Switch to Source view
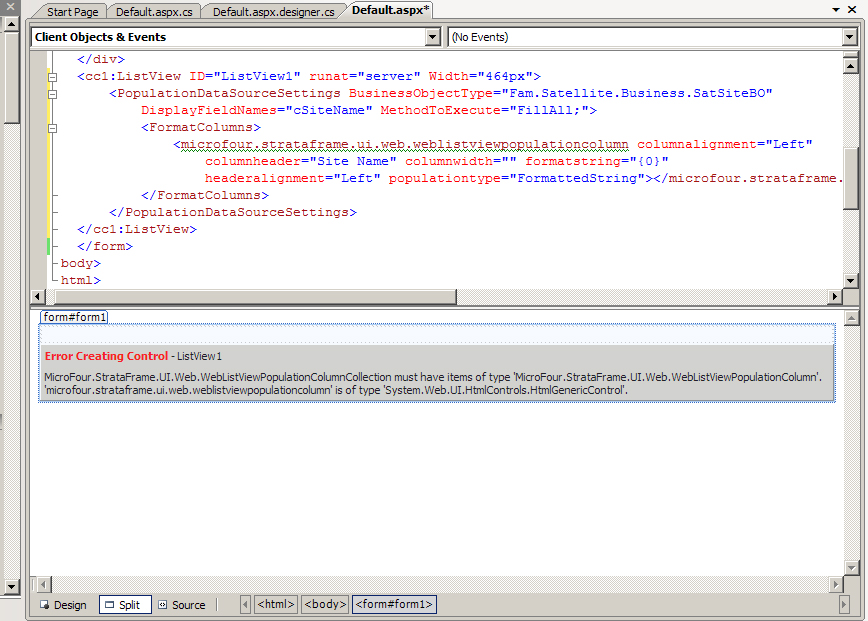 click(181, 605)
